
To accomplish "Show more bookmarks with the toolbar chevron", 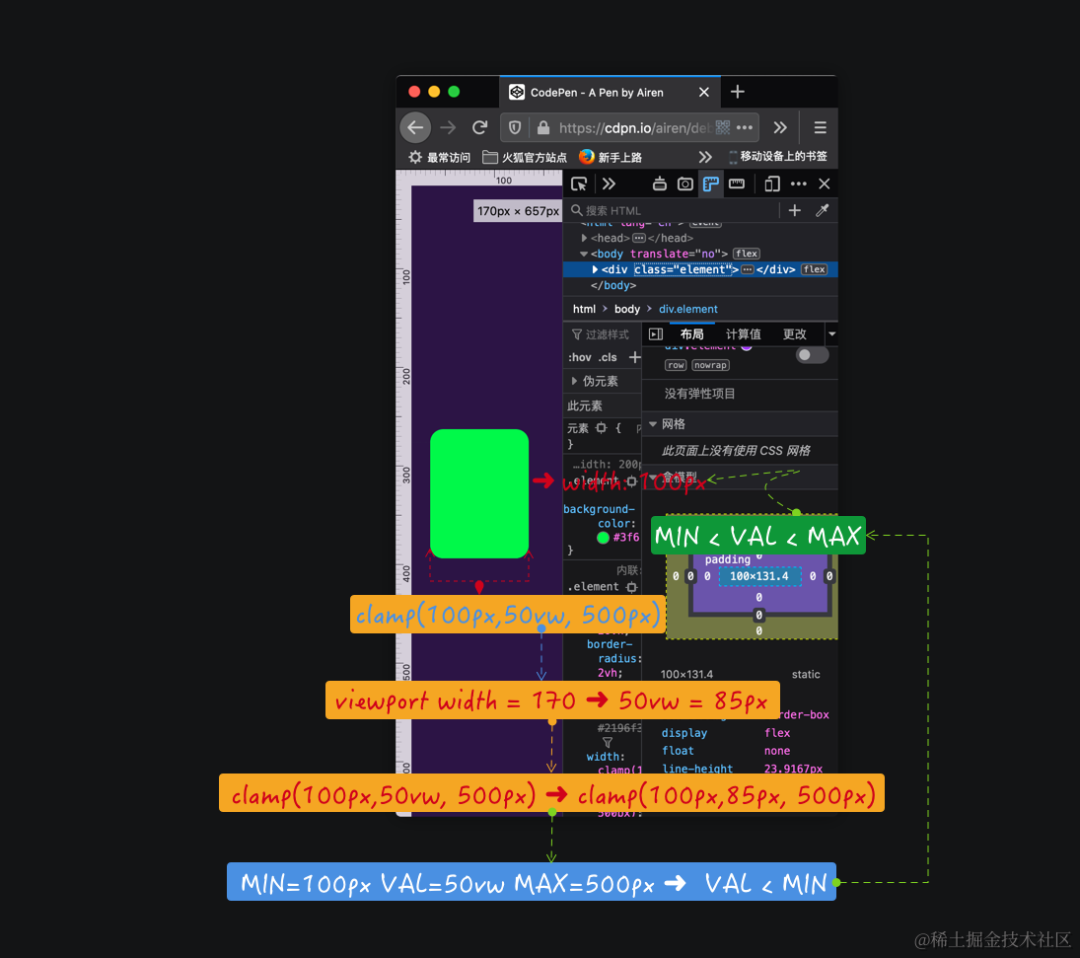I will pyautogui.click(x=705, y=157).
